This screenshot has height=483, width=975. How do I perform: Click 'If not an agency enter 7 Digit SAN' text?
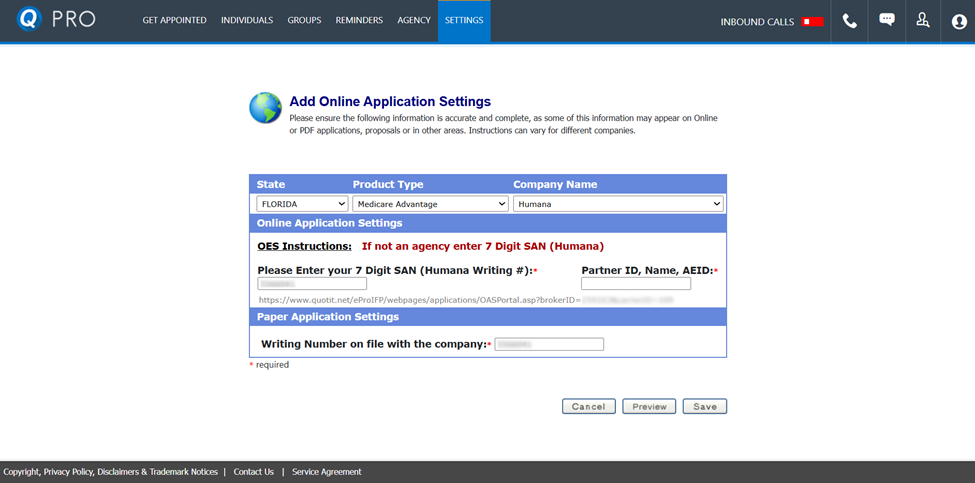[x=483, y=246]
